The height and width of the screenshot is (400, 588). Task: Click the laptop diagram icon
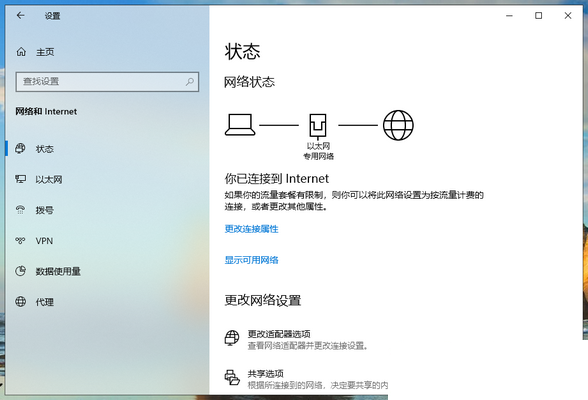pos(240,125)
